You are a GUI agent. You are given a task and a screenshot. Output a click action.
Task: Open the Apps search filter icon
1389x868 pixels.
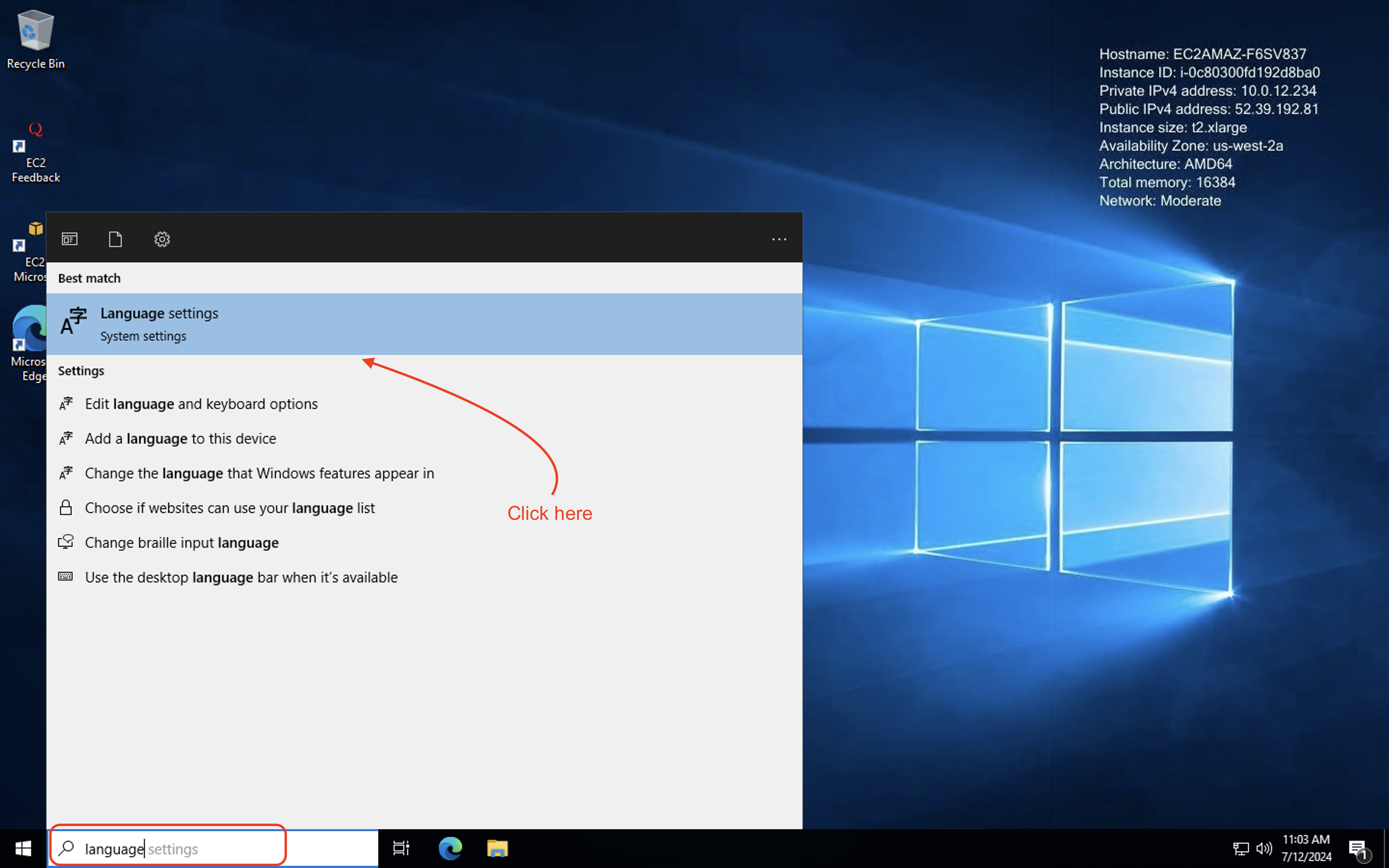(69, 239)
